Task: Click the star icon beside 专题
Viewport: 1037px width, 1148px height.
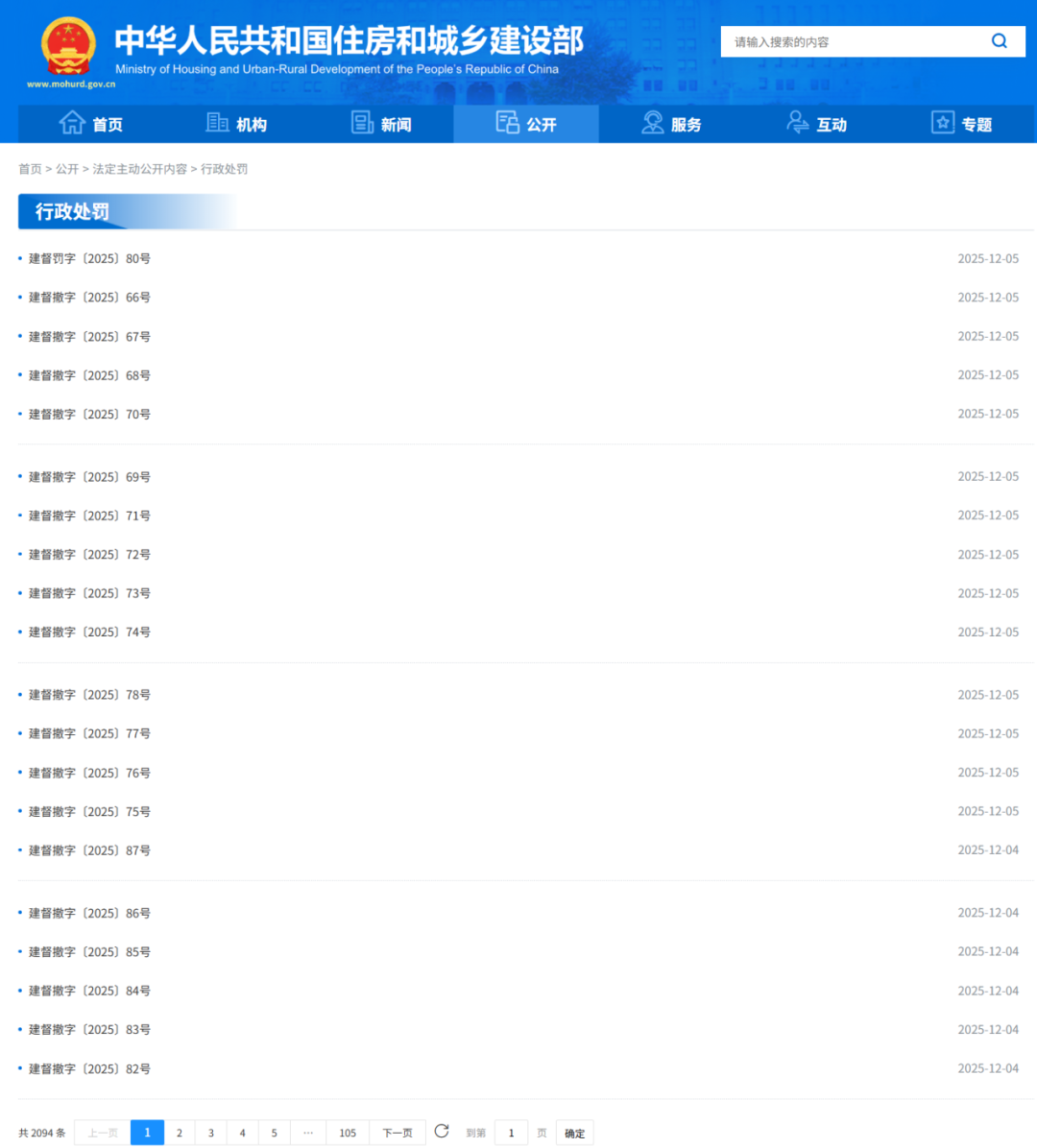Action: (942, 123)
